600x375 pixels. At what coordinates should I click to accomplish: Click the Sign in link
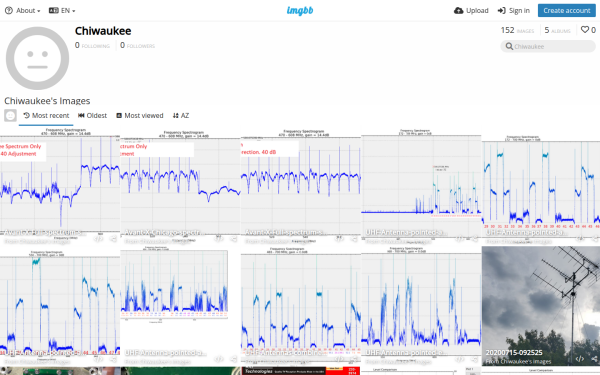pyautogui.click(x=514, y=11)
